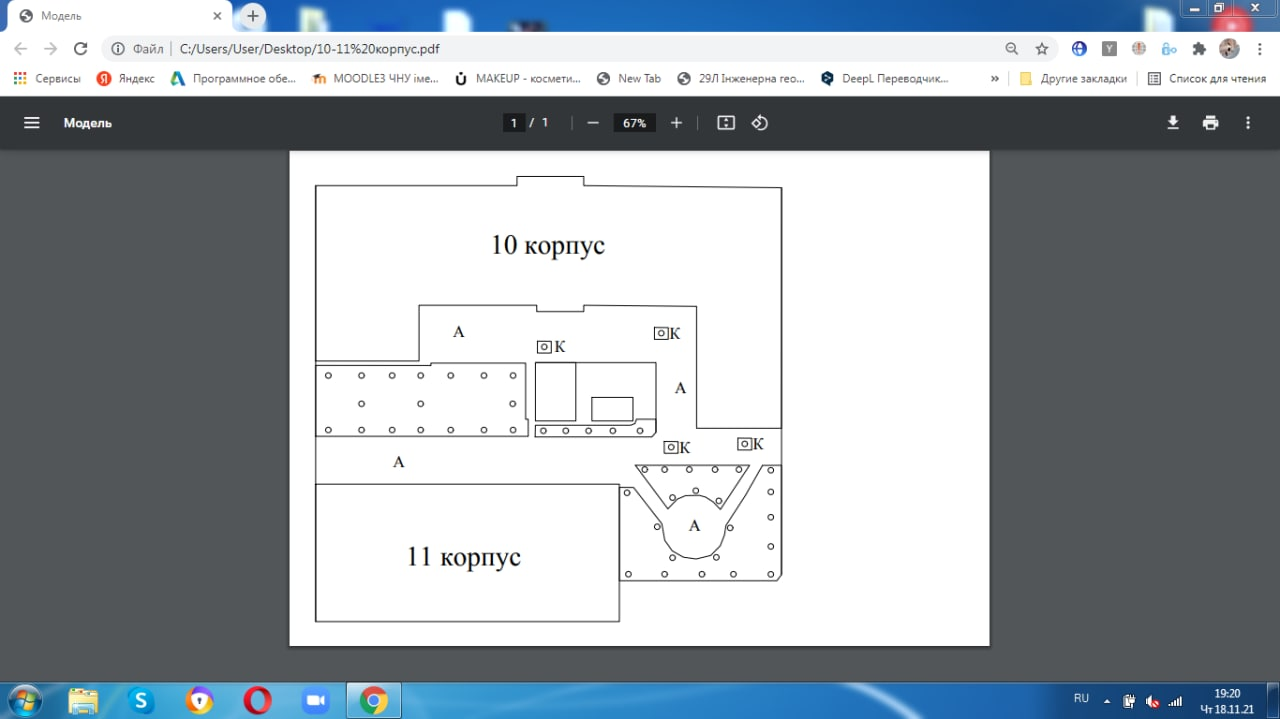This screenshot has height=719, width=1280.
Task: Open the 29Л Інженерна гео... bookmark
Action: [741, 78]
